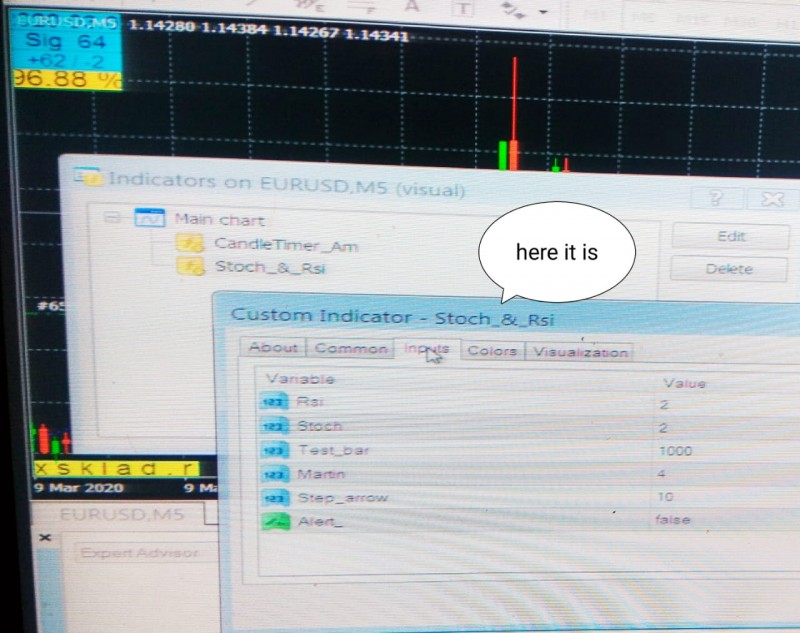Click the Step_arrow value 10

(x=665, y=496)
